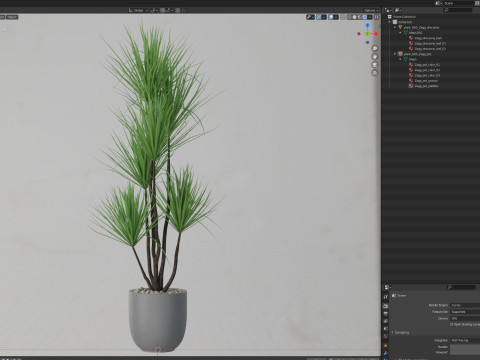The height and width of the screenshot is (360, 480).
Task: Select plant_003_Dagg_pot in outliner
Action: pos(417,54)
